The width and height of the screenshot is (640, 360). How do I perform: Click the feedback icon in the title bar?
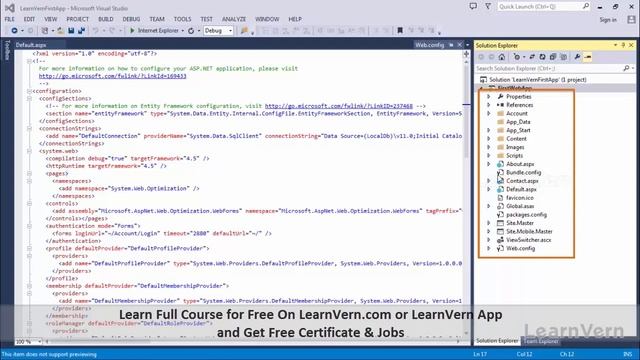pos(473,7)
